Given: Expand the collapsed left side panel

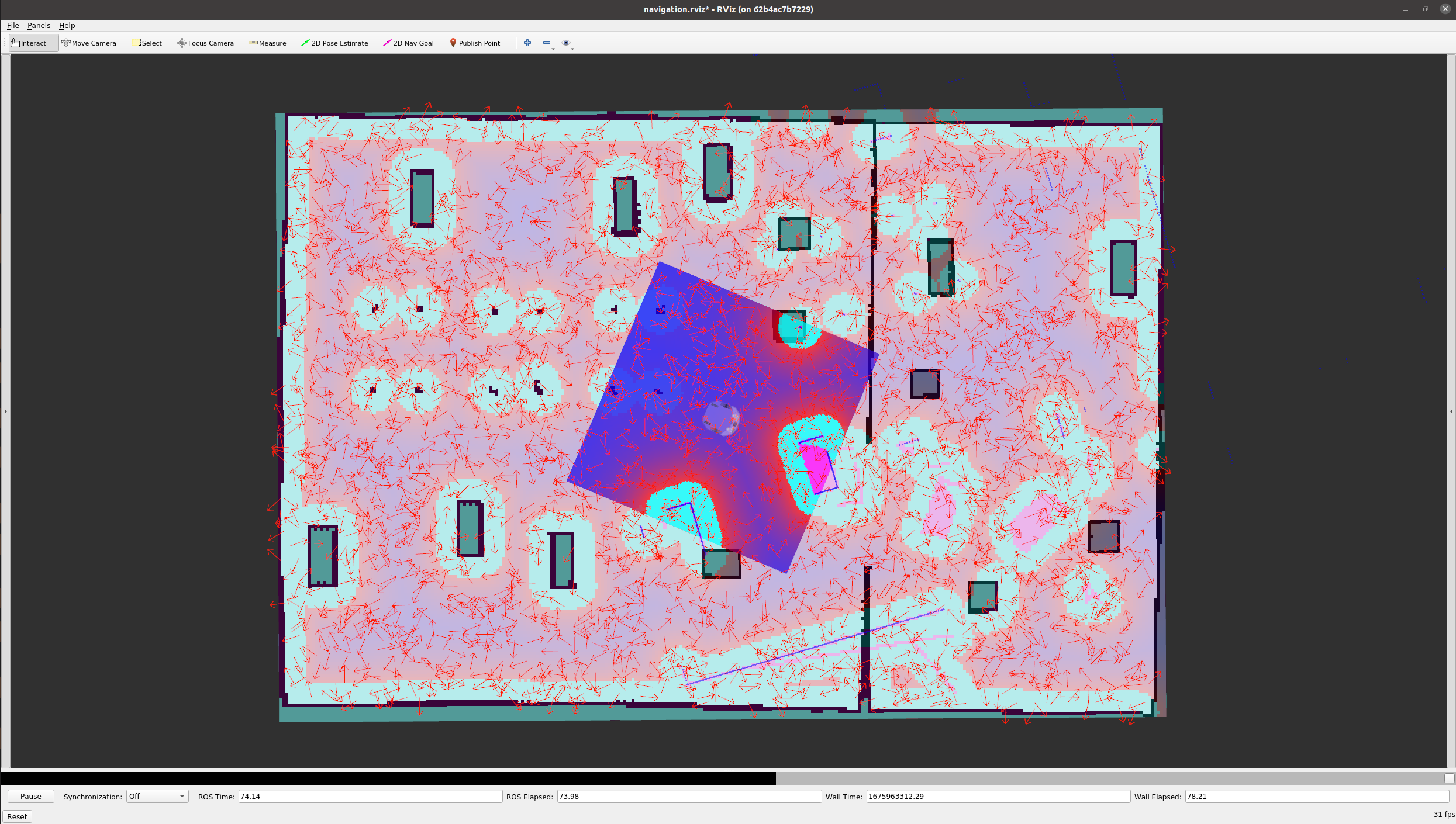Looking at the screenshot, I should pyautogui.click(x=5, y=411).
